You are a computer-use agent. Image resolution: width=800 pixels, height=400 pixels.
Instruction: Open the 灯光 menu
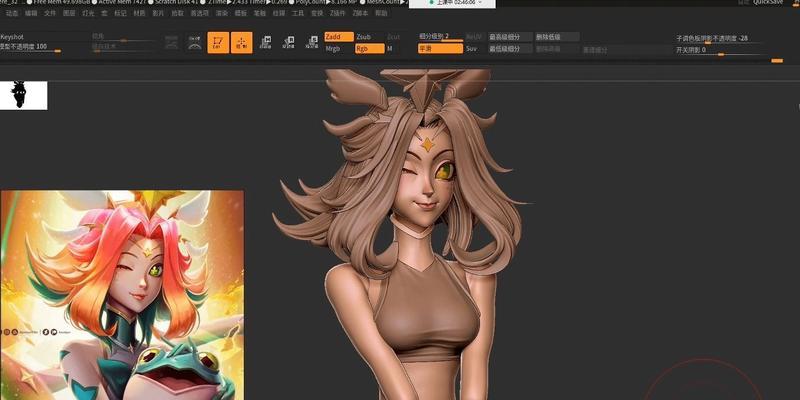tap(88, 13)
